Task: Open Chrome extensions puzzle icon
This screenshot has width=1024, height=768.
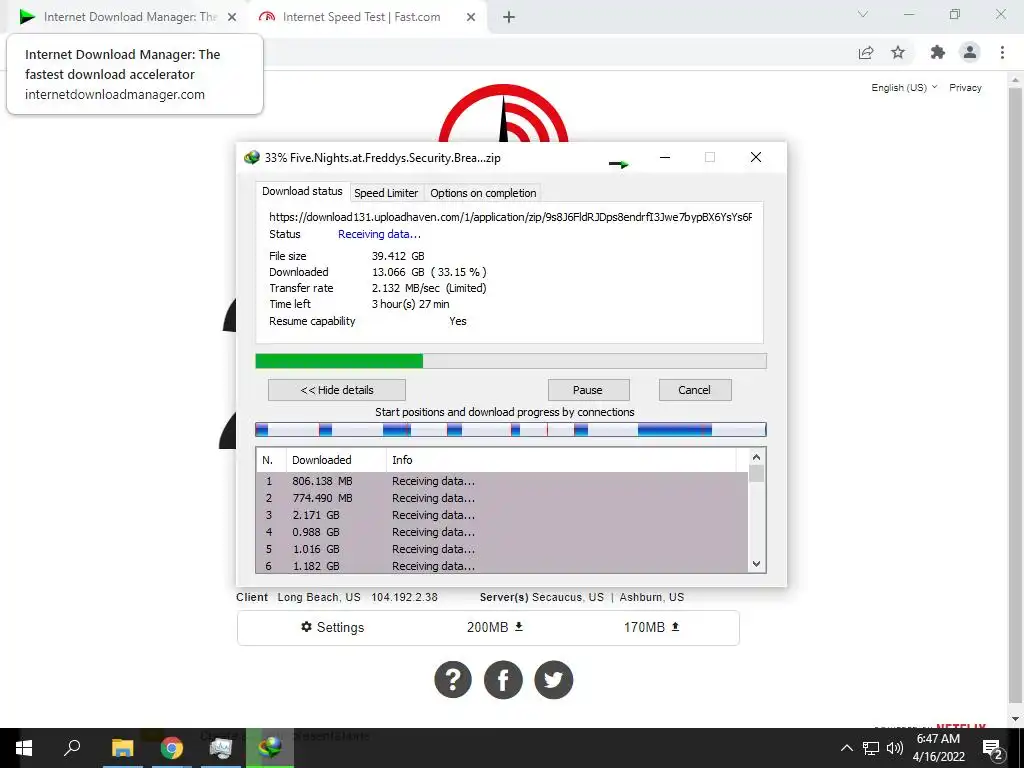Action: tap(938, 52)
